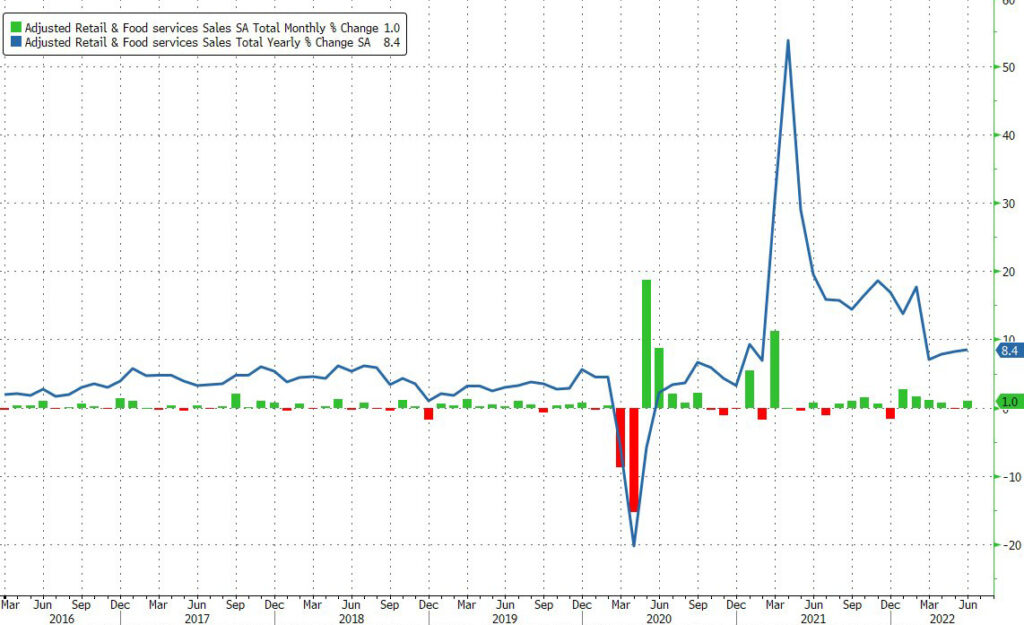Select the tallest green bar in 2020

pos(646,343)
